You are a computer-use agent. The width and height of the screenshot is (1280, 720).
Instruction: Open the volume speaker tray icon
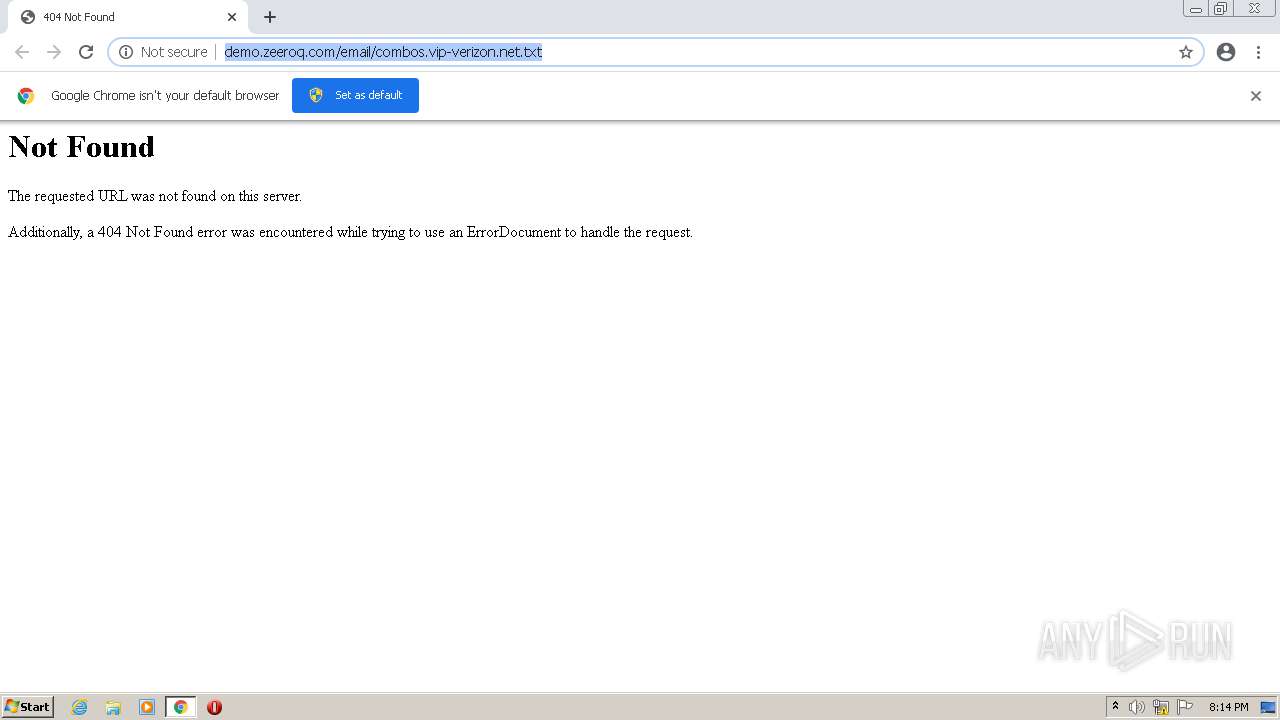(1137, 707)
